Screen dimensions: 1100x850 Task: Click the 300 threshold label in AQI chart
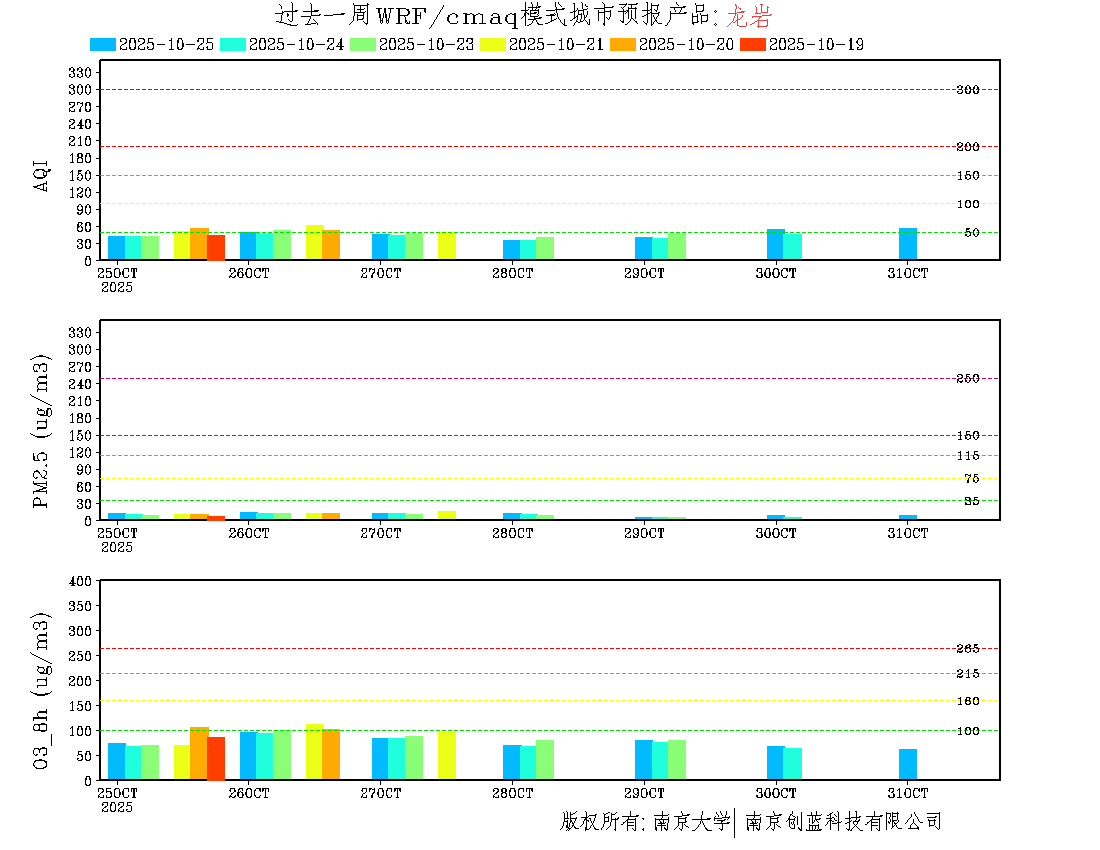click(x=967, y=90)
